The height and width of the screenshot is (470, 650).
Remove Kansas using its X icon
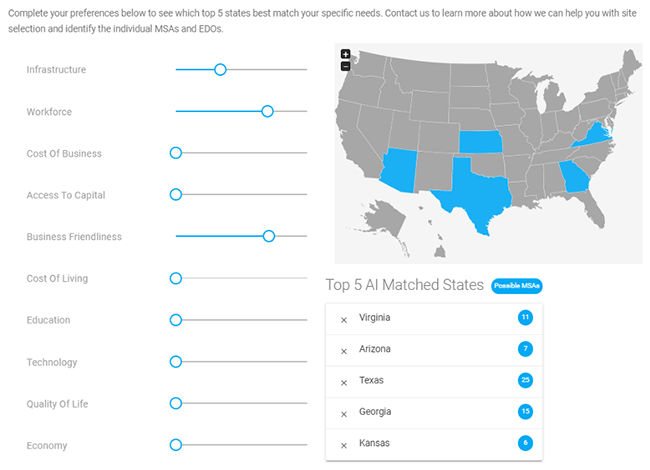click(344, 446)
